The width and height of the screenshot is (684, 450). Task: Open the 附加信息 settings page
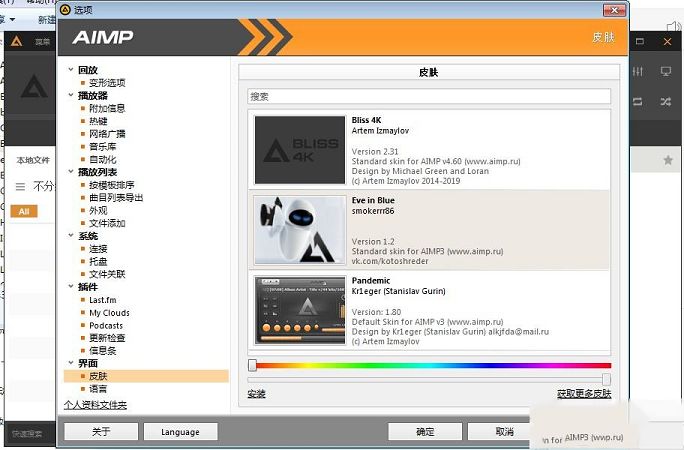point(107,108)
